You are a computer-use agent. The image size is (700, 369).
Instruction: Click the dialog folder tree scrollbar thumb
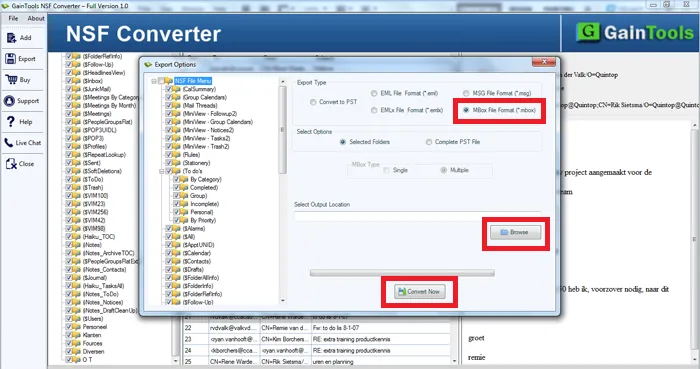(282, 130)
